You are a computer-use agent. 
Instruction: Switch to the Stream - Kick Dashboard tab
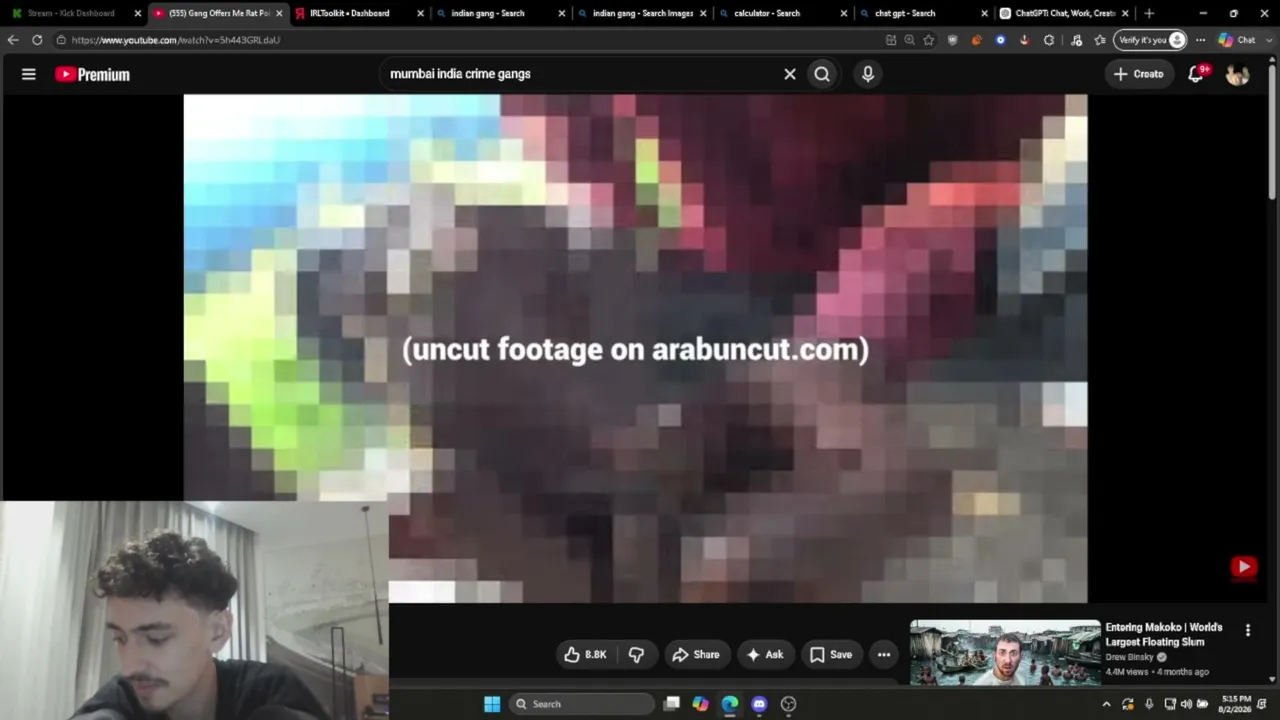(75, 13)
